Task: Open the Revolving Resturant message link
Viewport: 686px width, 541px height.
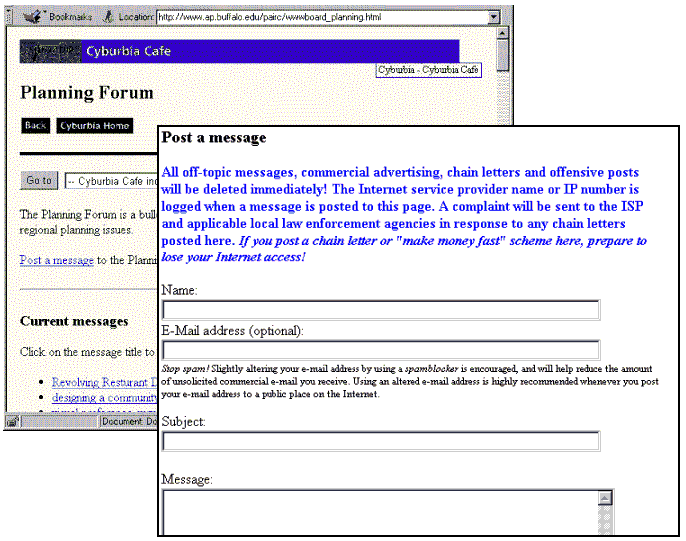Action: (104, 382)
